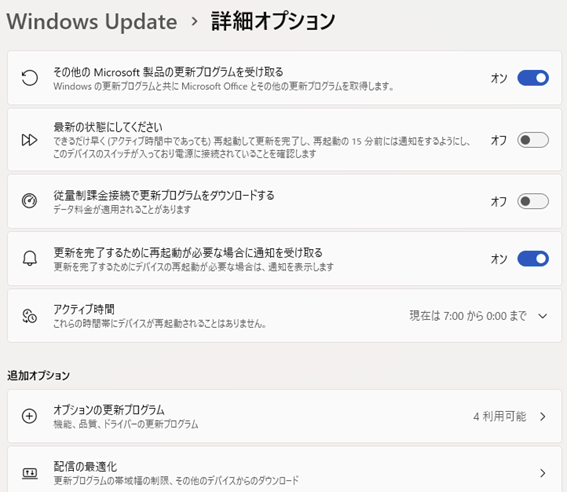Click the plus circle optional updates icon
Image resolution: width=567 pixels, height=492 pixels.
tap(29, 416)
